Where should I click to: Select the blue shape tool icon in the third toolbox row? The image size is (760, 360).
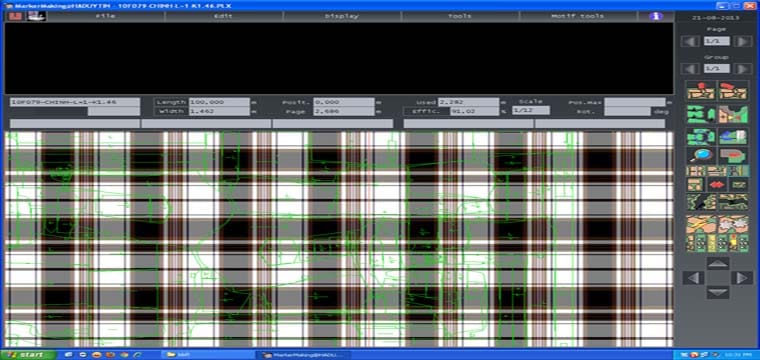[x=733, y=137]
